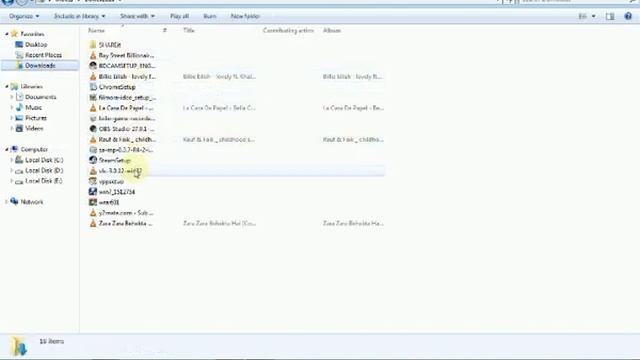Click the La Casa De Papel Title cell
This screenshot has height=360, width=640.
219,108
